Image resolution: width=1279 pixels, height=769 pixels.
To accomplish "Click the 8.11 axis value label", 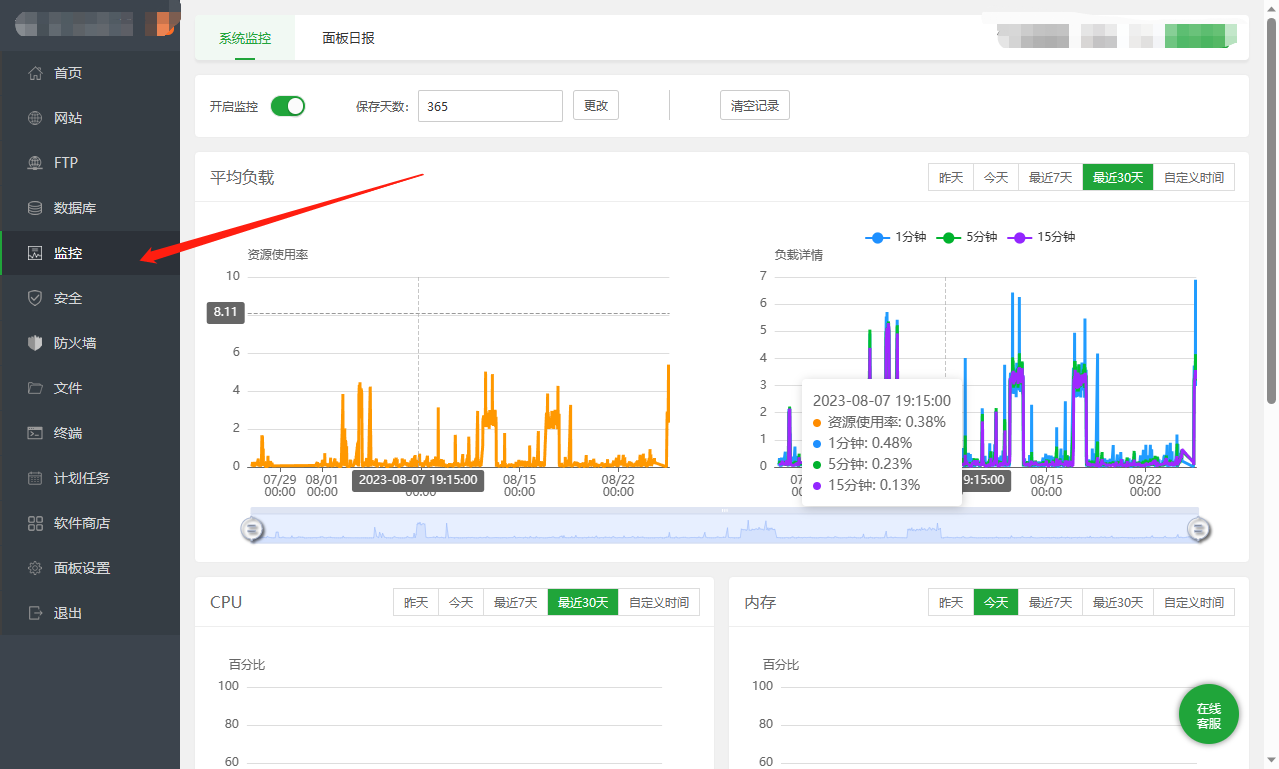I will pyautogui.click(x=226, y=312).
